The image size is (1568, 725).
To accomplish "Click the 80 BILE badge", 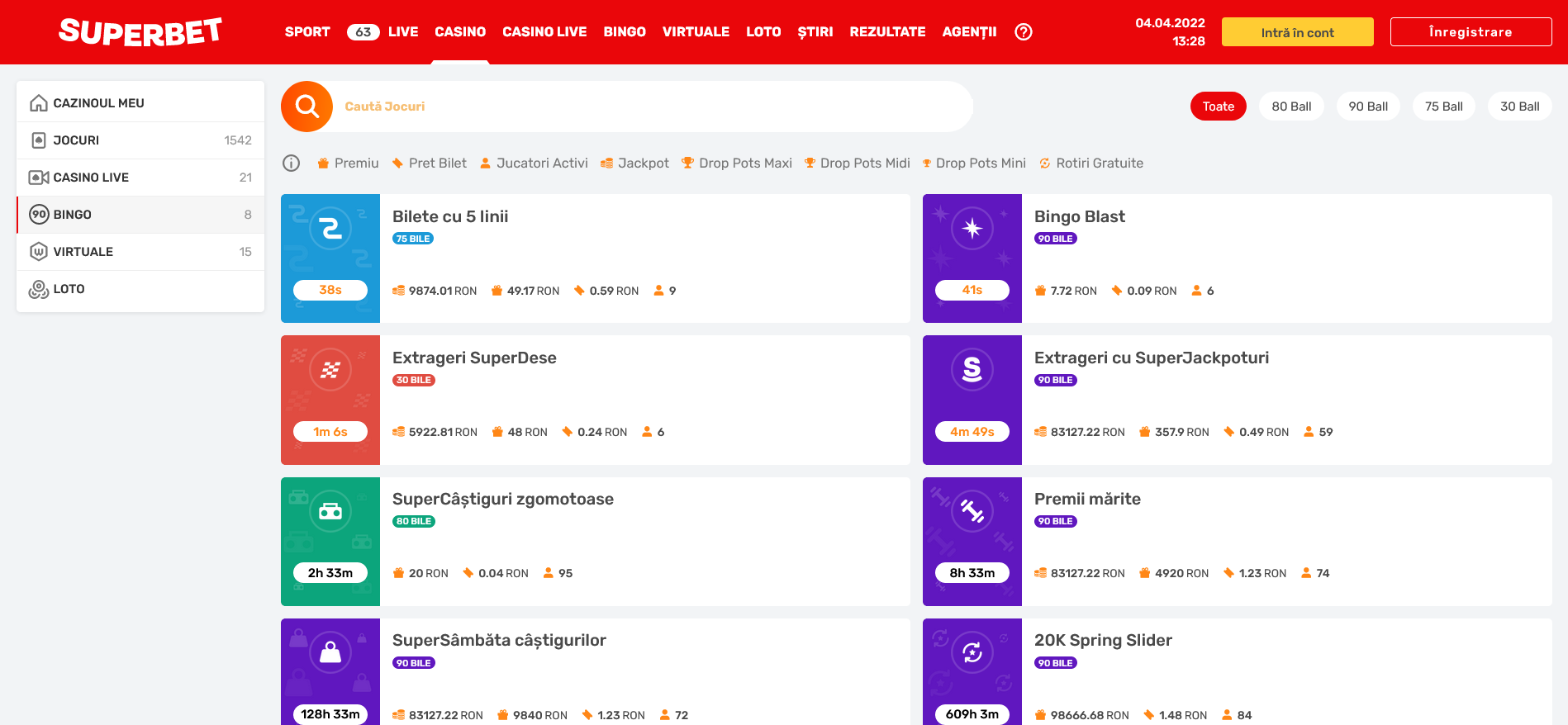I will [414, 521].
